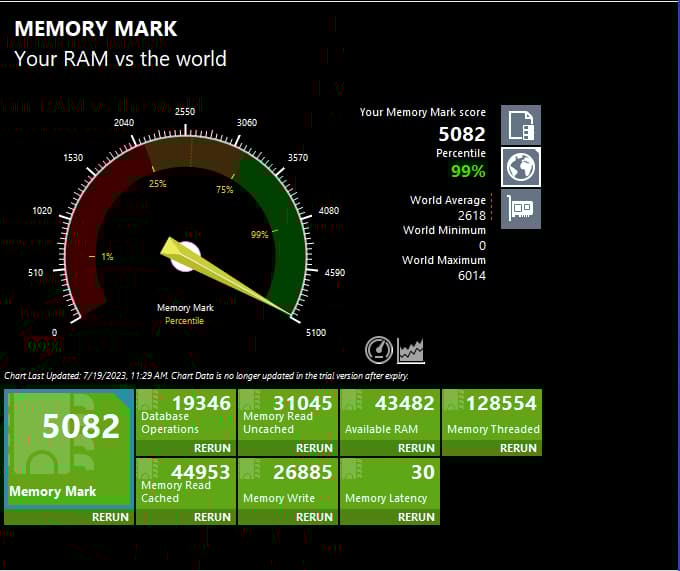The width and height of the screenshot is (680, 571).
Task: Click the 5082 score beside the gauge
Action: click(x=462, y=134)
